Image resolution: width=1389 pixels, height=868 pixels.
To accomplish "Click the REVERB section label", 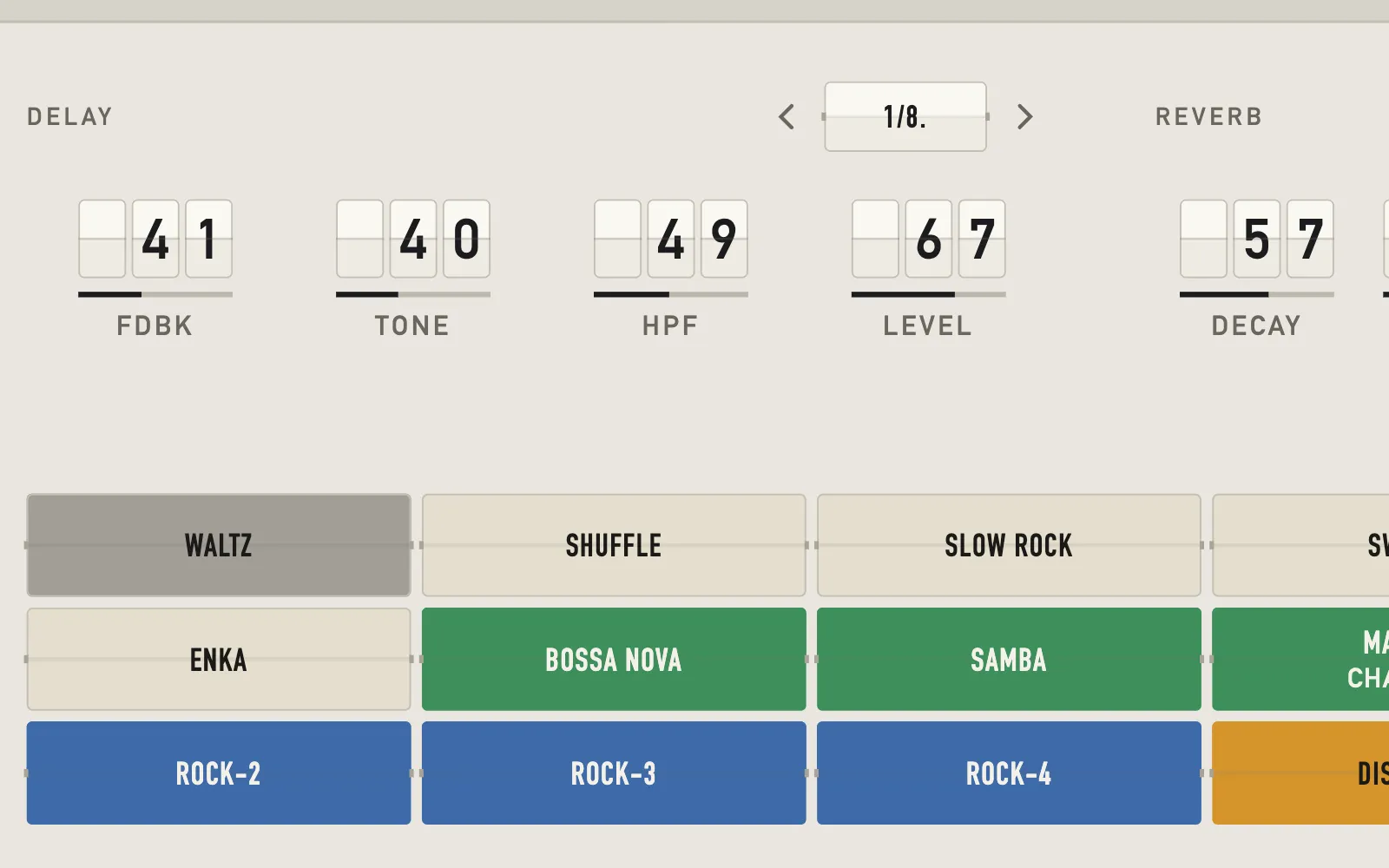I will 1208,116.
